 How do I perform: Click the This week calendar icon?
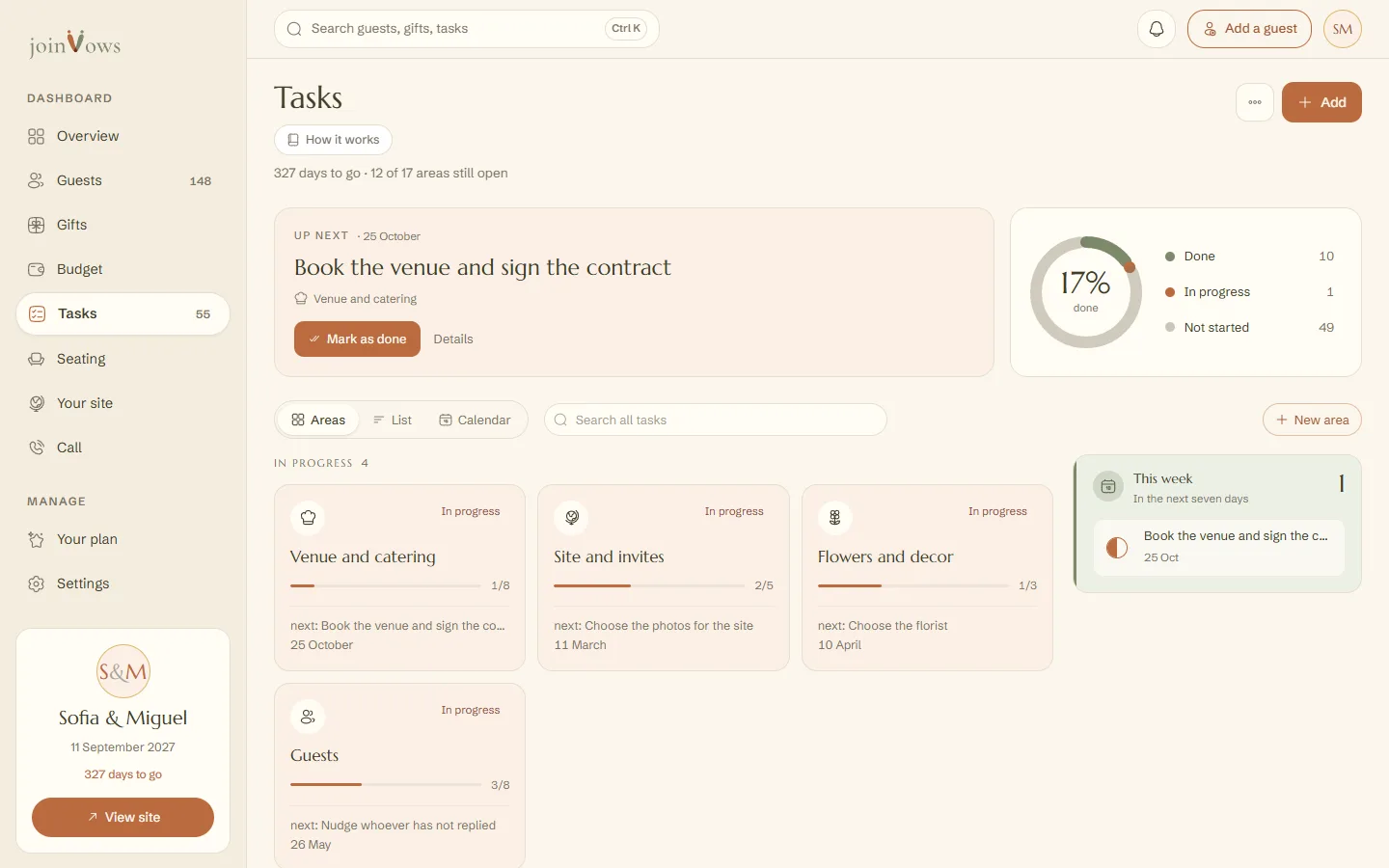(1108, 486)
